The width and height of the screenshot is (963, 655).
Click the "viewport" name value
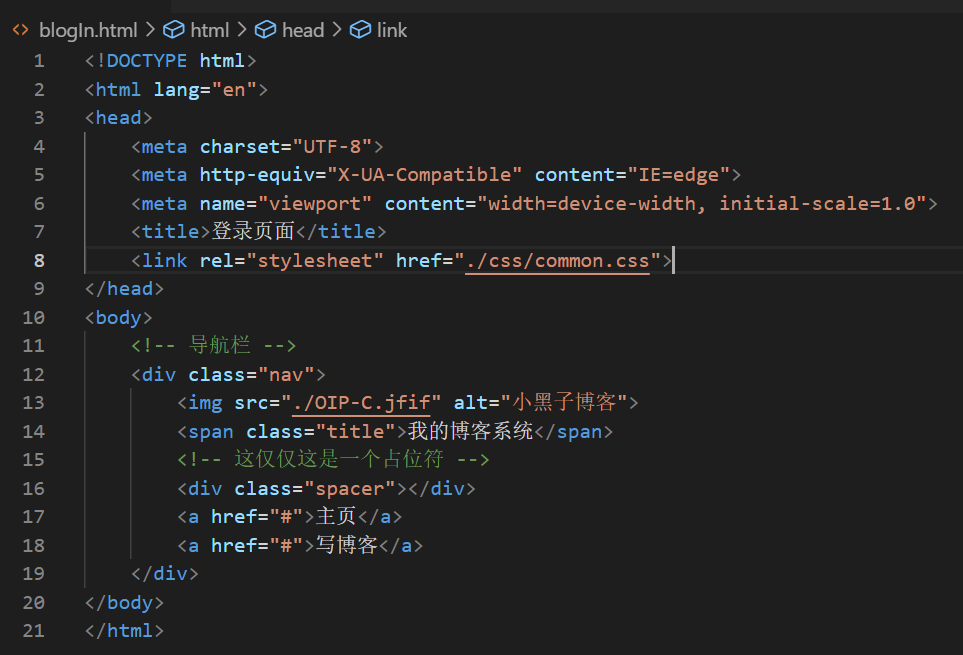tap(315, 204)
